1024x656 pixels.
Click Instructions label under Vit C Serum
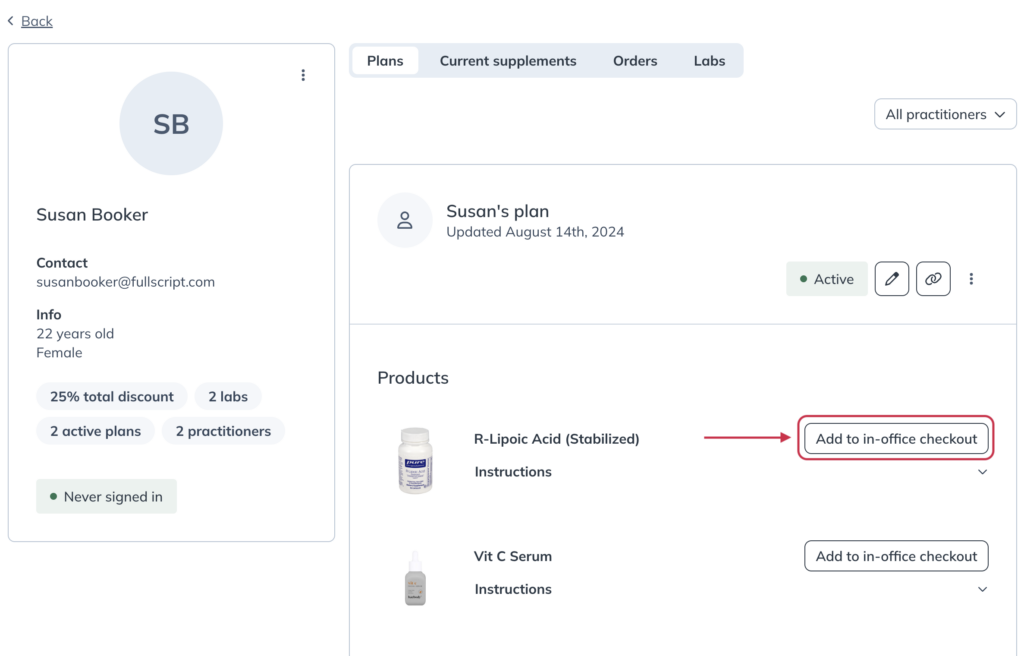(x=513, y=589)
